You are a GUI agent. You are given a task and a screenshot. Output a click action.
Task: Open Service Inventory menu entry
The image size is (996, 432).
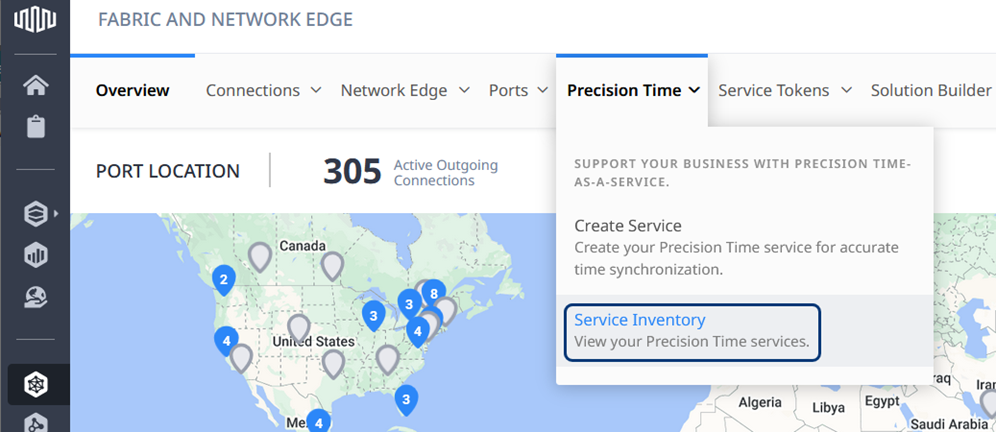(692, 330)
